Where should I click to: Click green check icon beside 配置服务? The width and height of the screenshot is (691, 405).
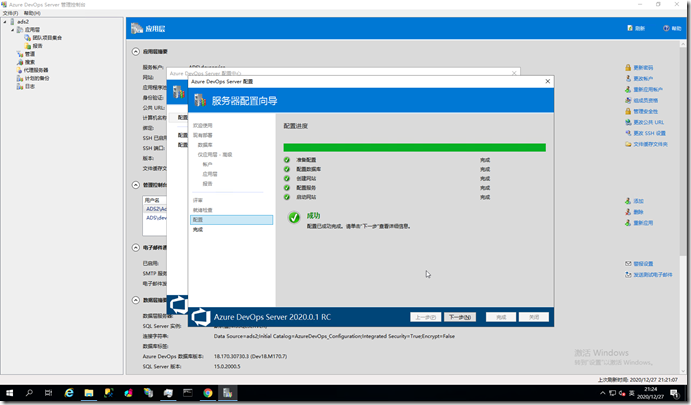[287, 188]
